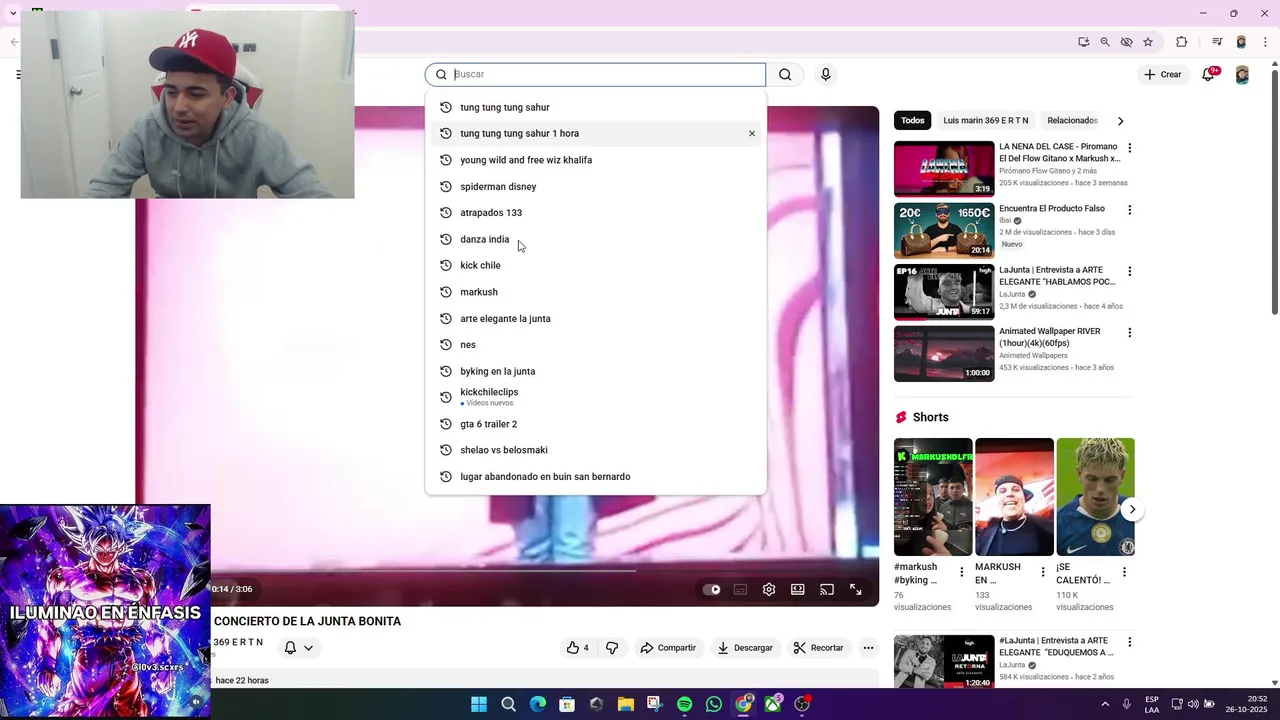Click the crossed-eye icon in address bar
This screenshot has height=720, width=1280.
(x=1126, y=42)
